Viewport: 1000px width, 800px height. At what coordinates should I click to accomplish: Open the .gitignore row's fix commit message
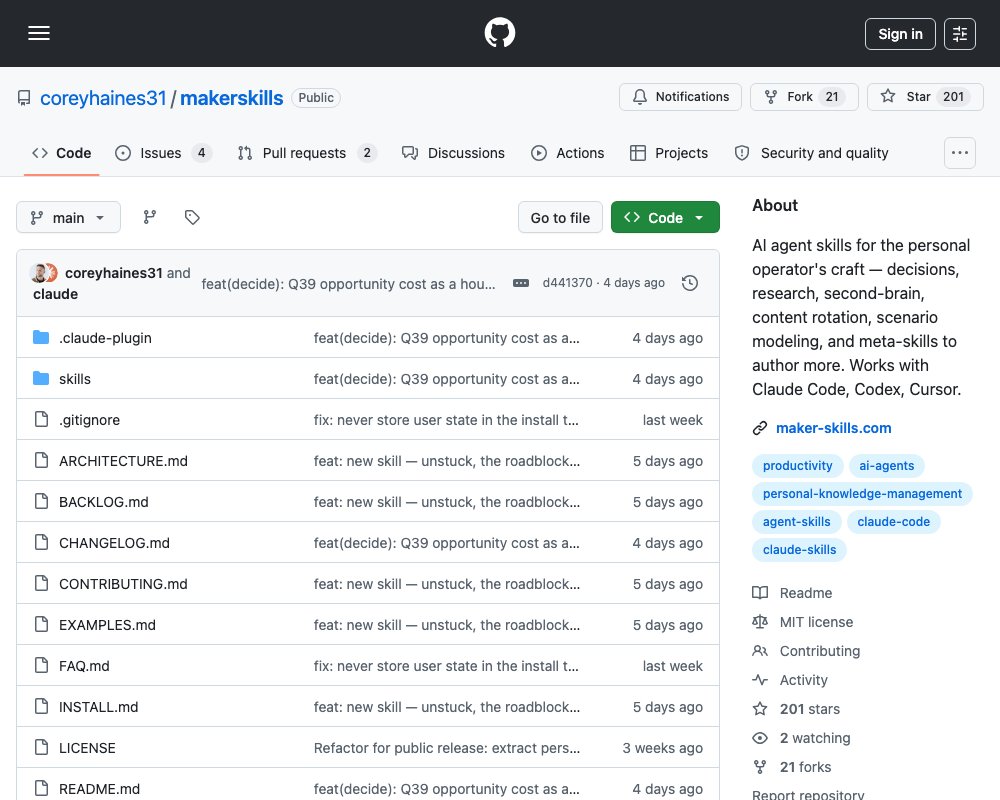446,420
